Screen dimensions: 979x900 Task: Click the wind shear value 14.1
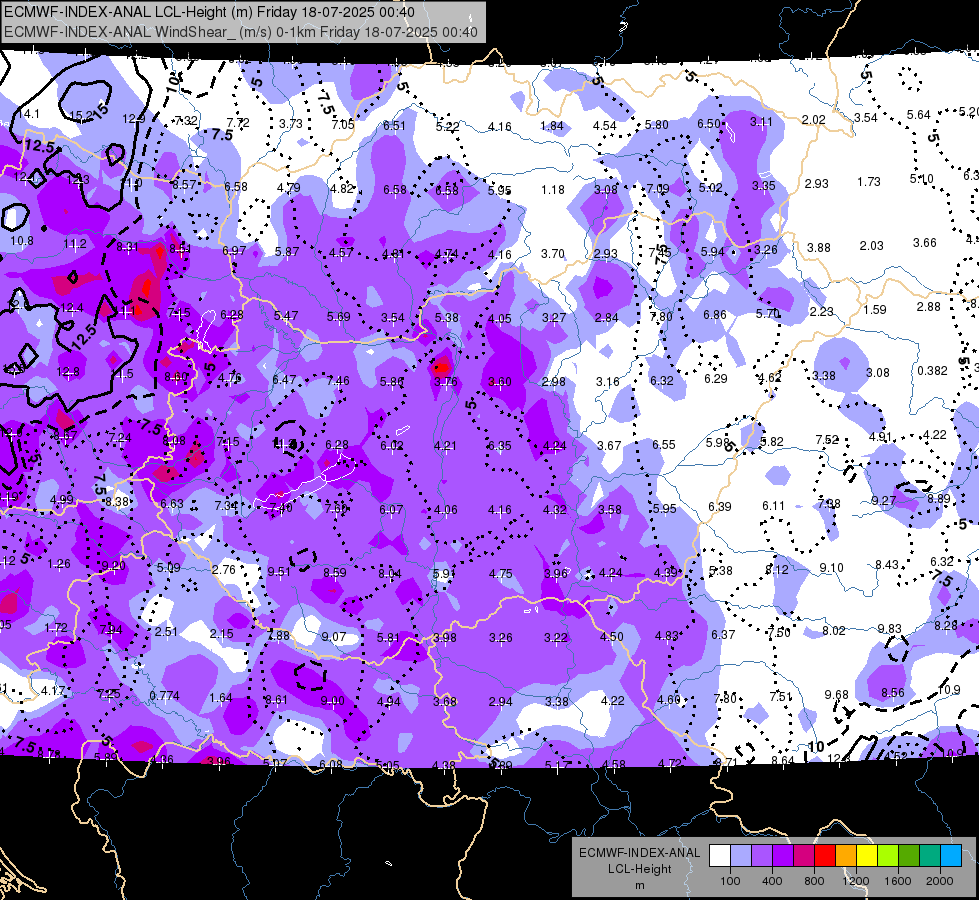click(x=29, y=114)
